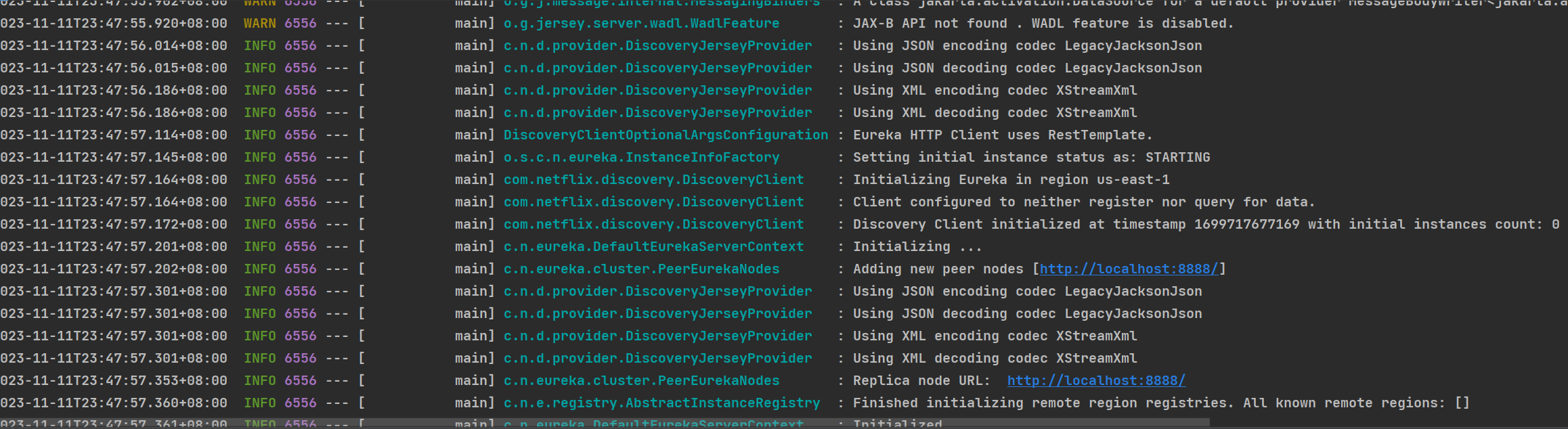Open the Replica node URL localhost:8888 link
The height and width of the screenshot is (429, 1568).
(x=1096, y=381)
